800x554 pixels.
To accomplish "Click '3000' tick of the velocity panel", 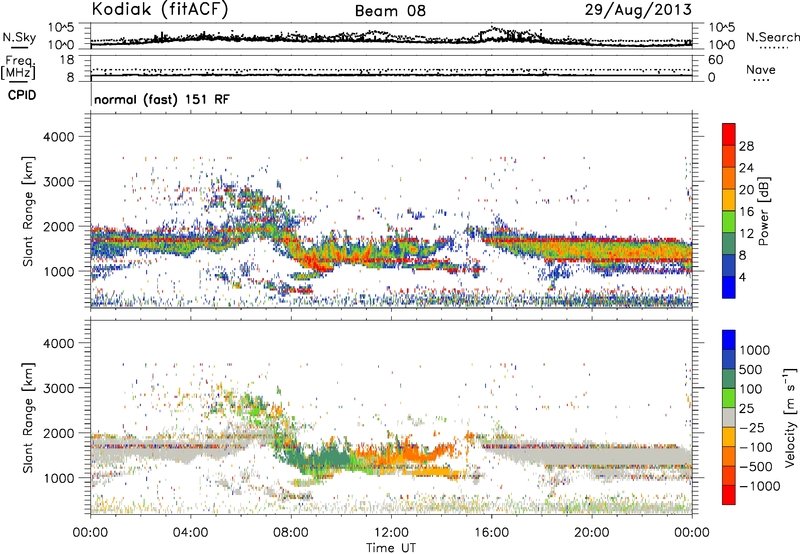I will click(59, 388).
